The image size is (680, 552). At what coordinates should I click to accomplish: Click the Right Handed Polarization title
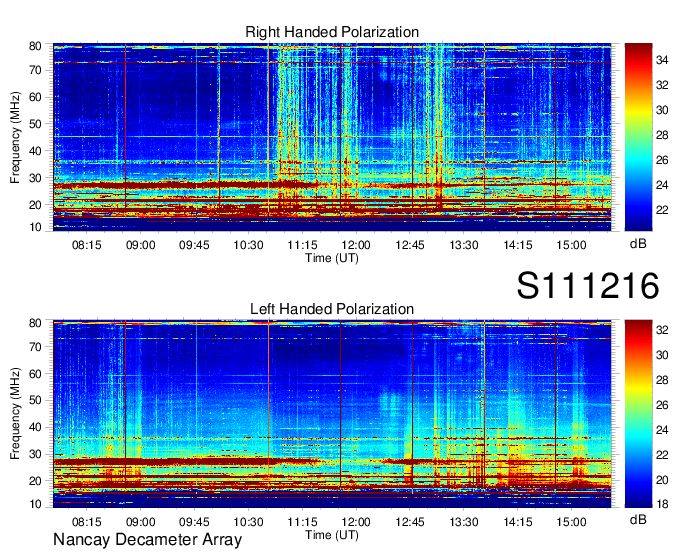click(332, 32)
